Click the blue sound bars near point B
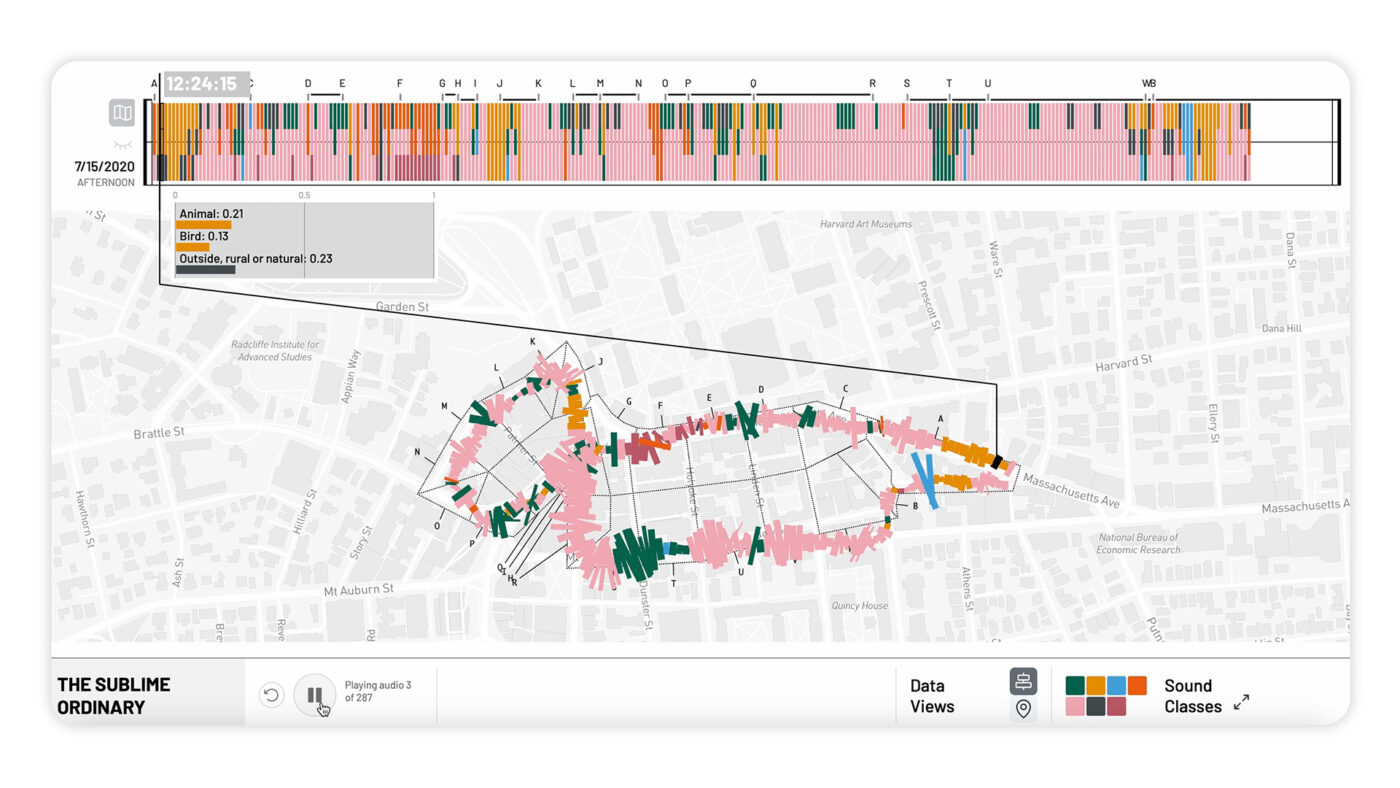The height and width of the screenshot is (788, 1400). pos(925,481)
